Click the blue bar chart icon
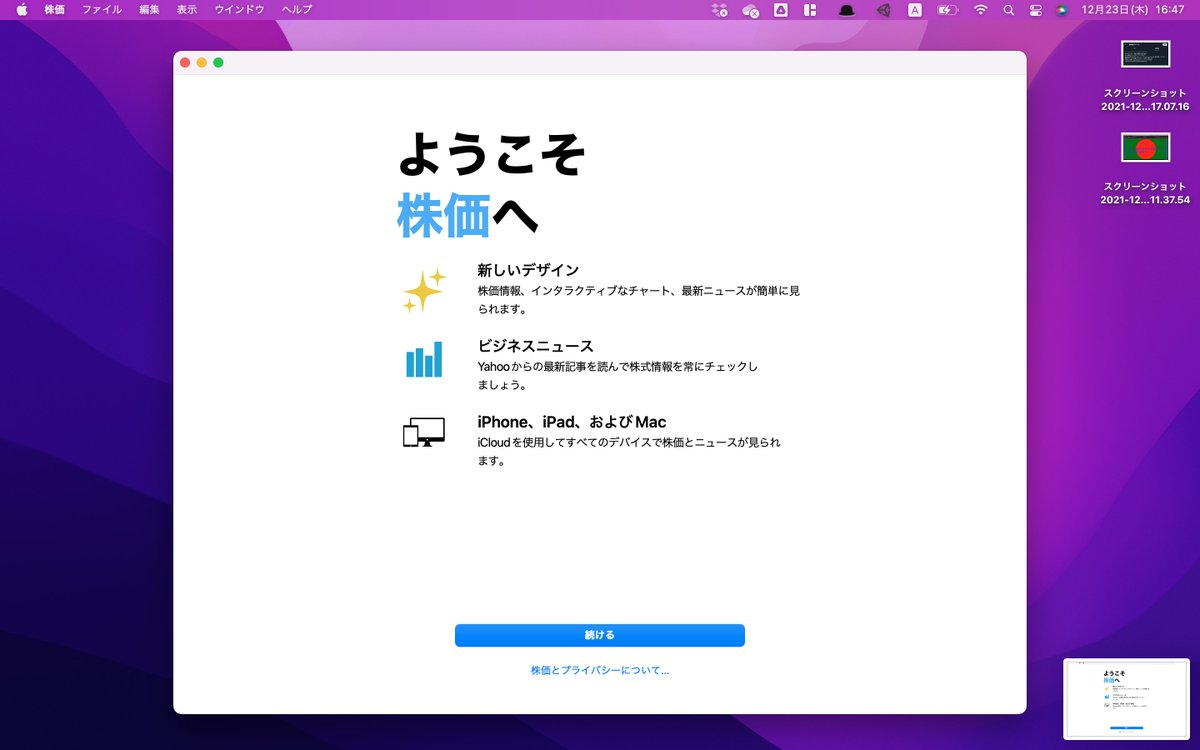 point(424,359)
